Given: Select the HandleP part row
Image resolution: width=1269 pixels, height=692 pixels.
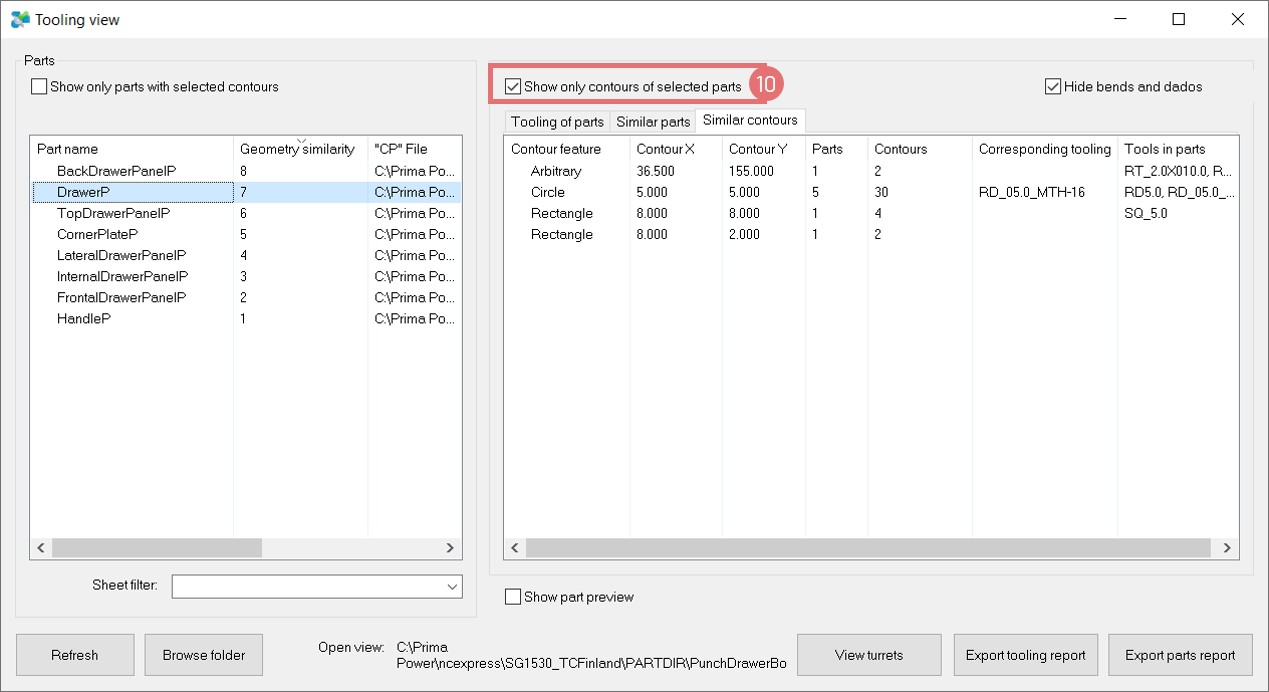Looking at the screenshot, I should coord(84,319).
